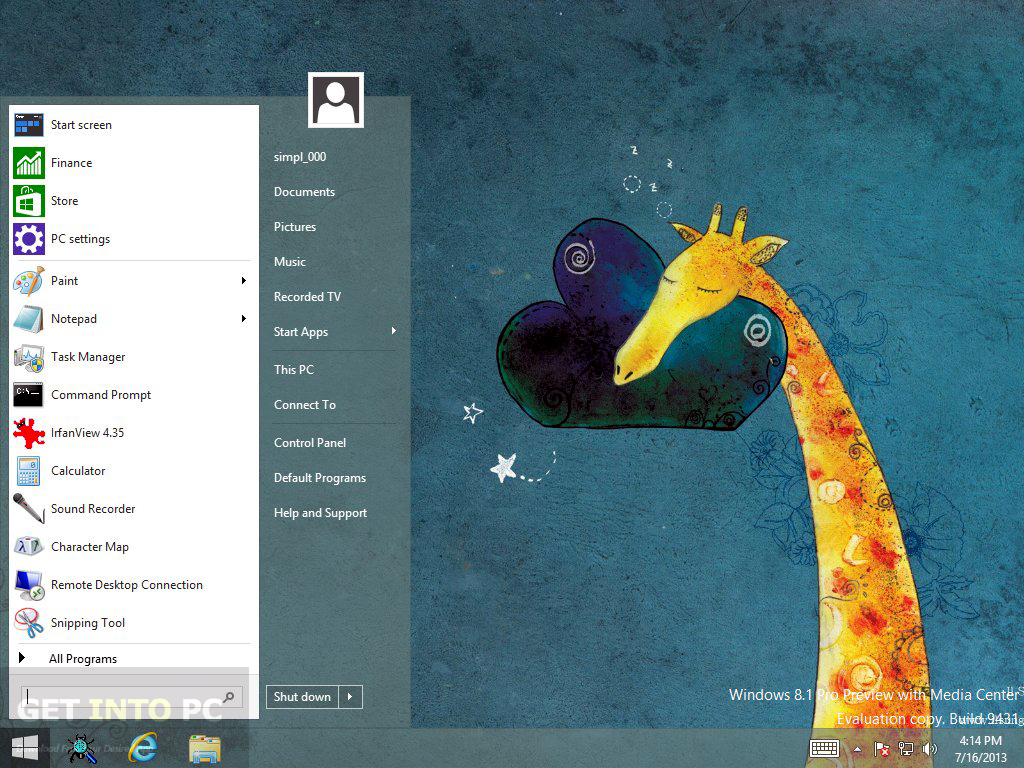The height and width of the screenshot is (768, 1024).
Task: Expand the Notepad jump list arrow
Action: tap(244, 319)
